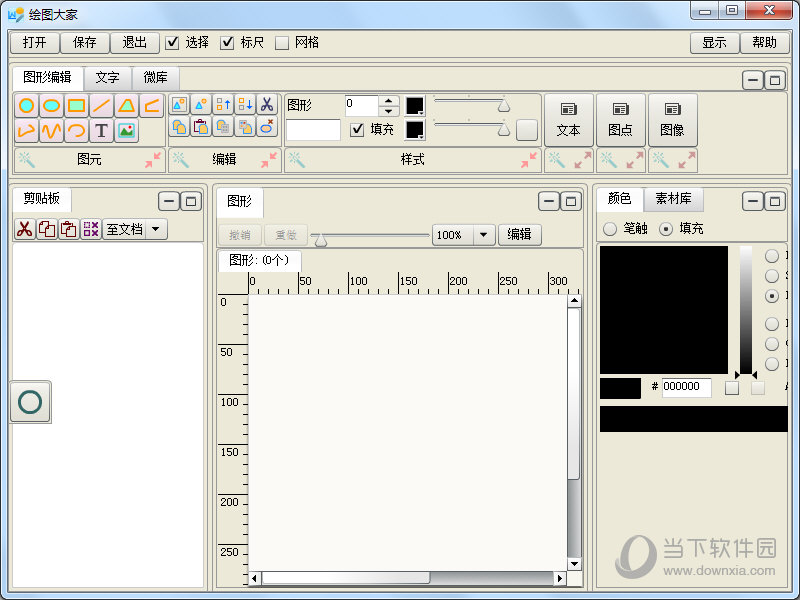Toggle the 标尺 ruler checkbox
This screenshot has height=600, width=800.
[227, 43]
